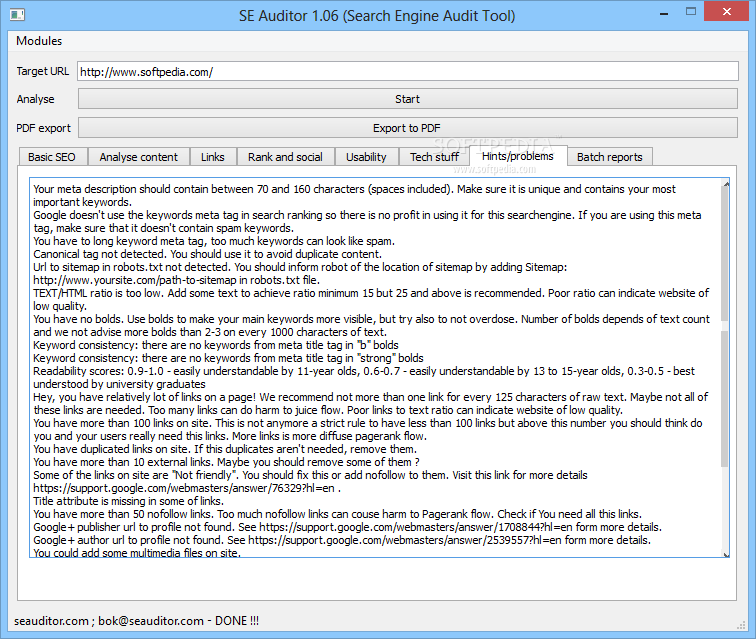Click the Google+ author url hint line
Image resolution: width=756 pixels, height=639 pixels.
(x=342, y=540)
